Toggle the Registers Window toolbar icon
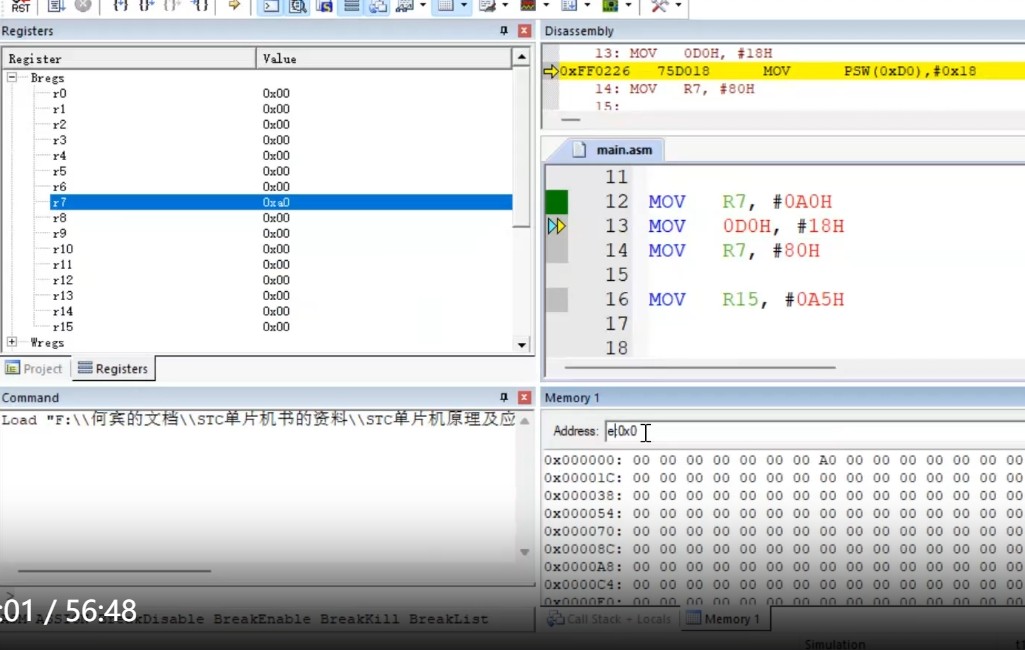The height and width of the screenshot is (650, 1025). (350, 6)
